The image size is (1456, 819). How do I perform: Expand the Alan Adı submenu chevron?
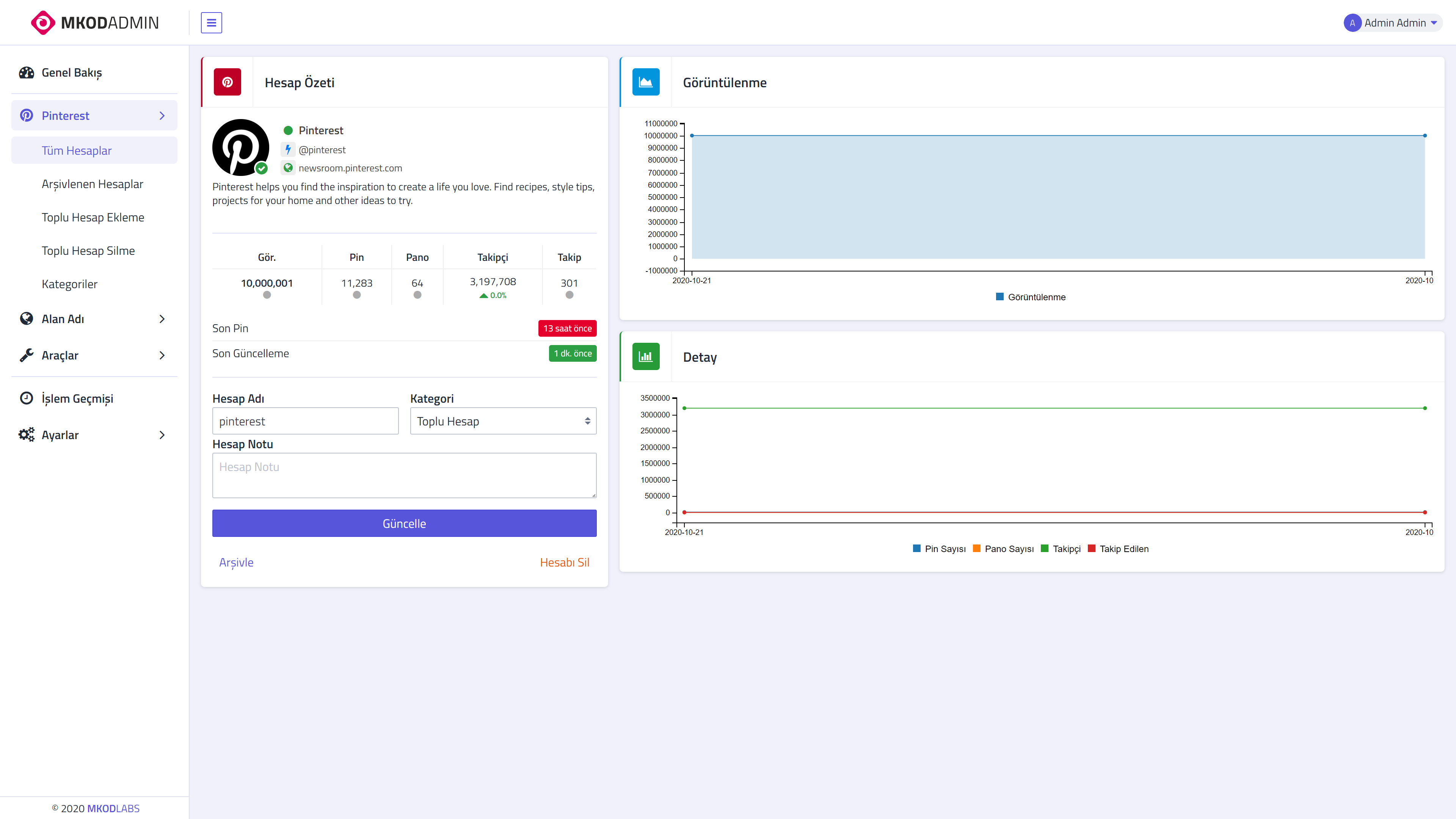[x=162, y=319]
